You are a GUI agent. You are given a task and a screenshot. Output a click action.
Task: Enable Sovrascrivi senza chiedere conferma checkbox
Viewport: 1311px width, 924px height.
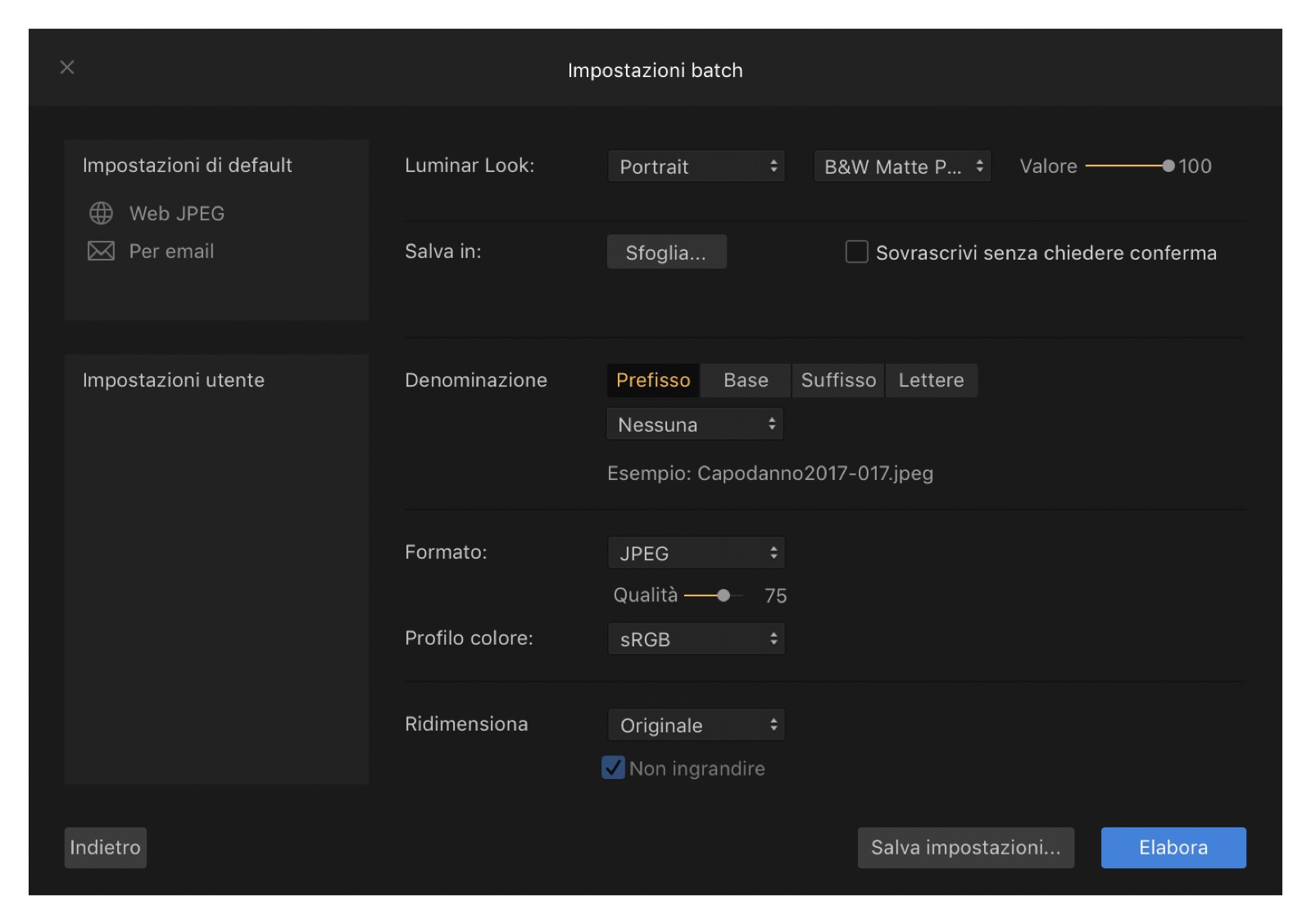click(x=856, y=251)
